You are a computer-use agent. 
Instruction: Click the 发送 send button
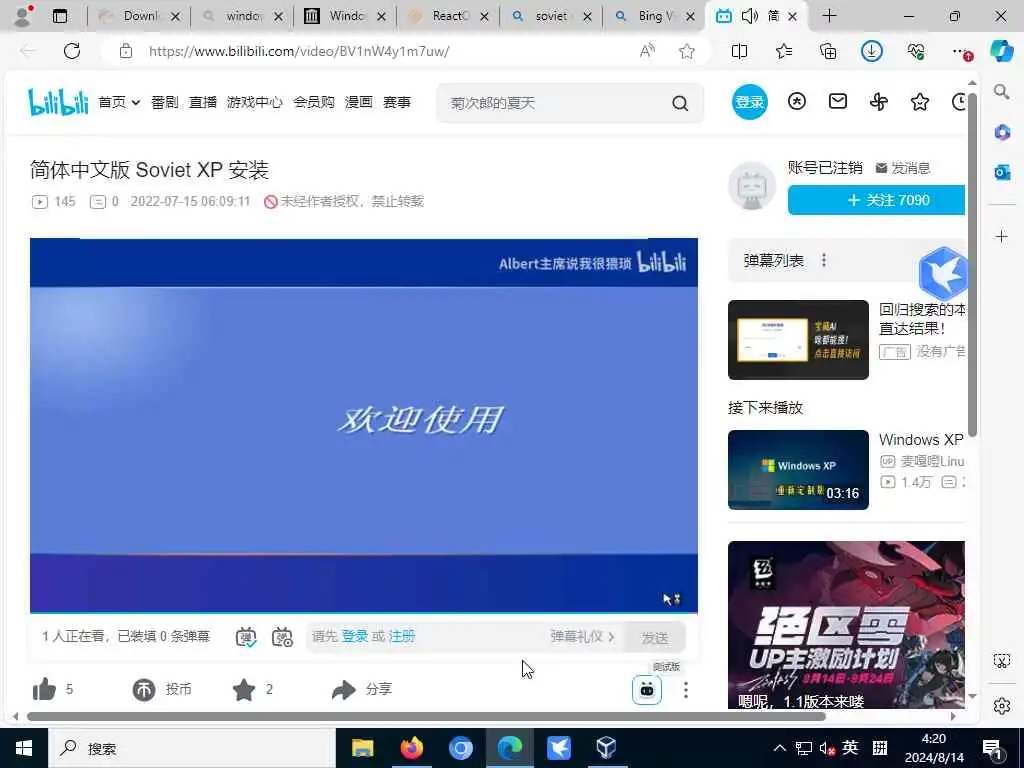click(x=654, y=637)
